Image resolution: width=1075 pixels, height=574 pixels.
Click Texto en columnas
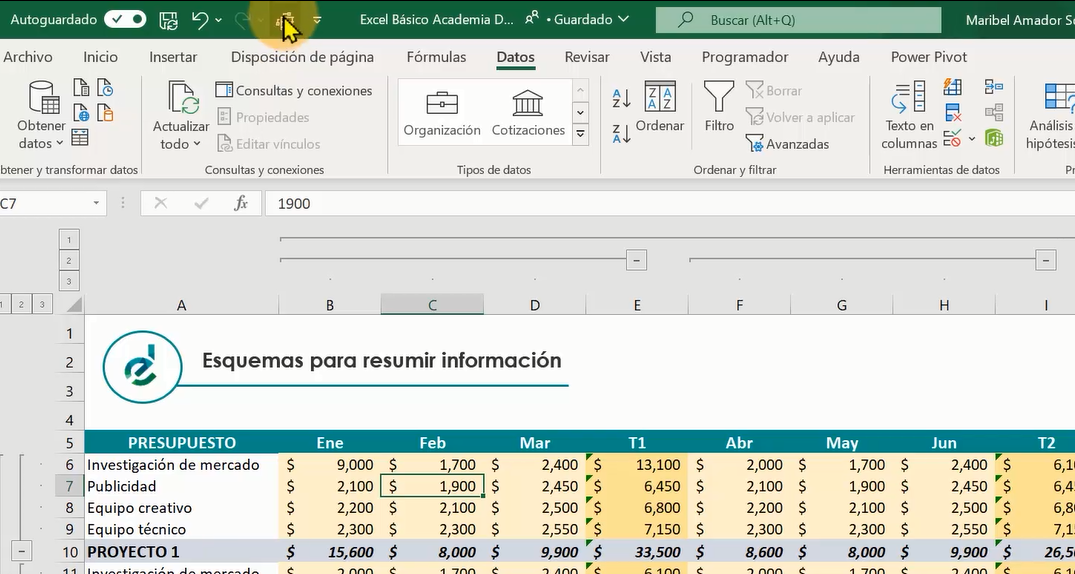point(909,115)
